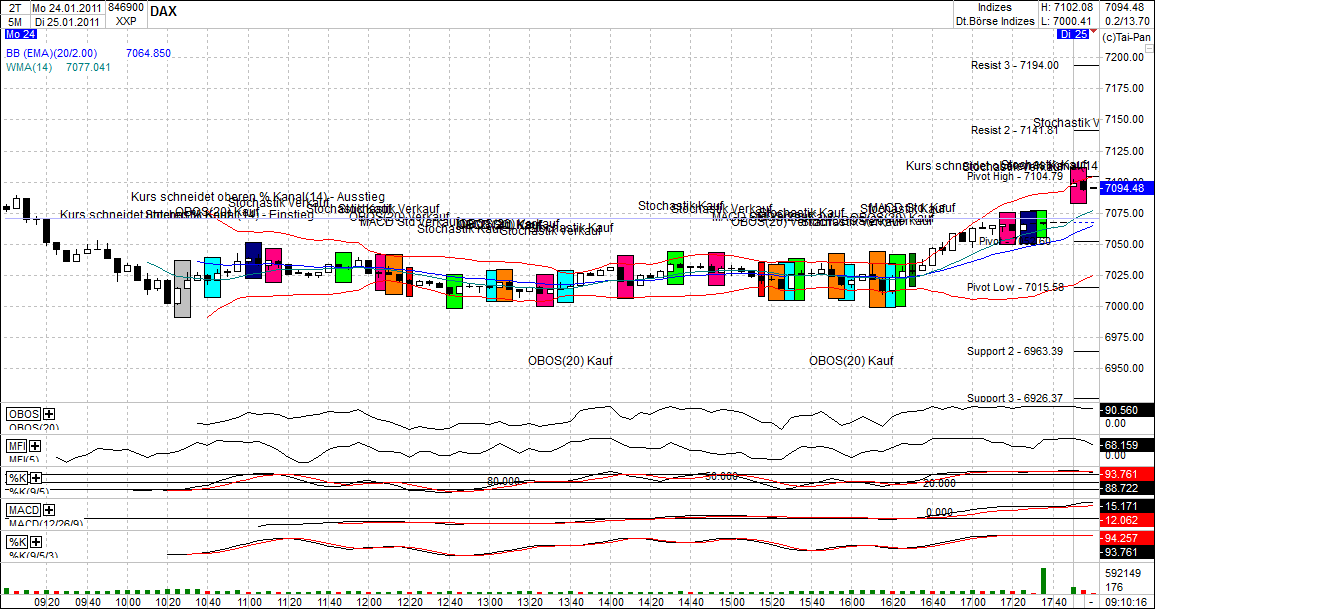Select the red 12.062 MACD value swatch

click(1122, 520)
